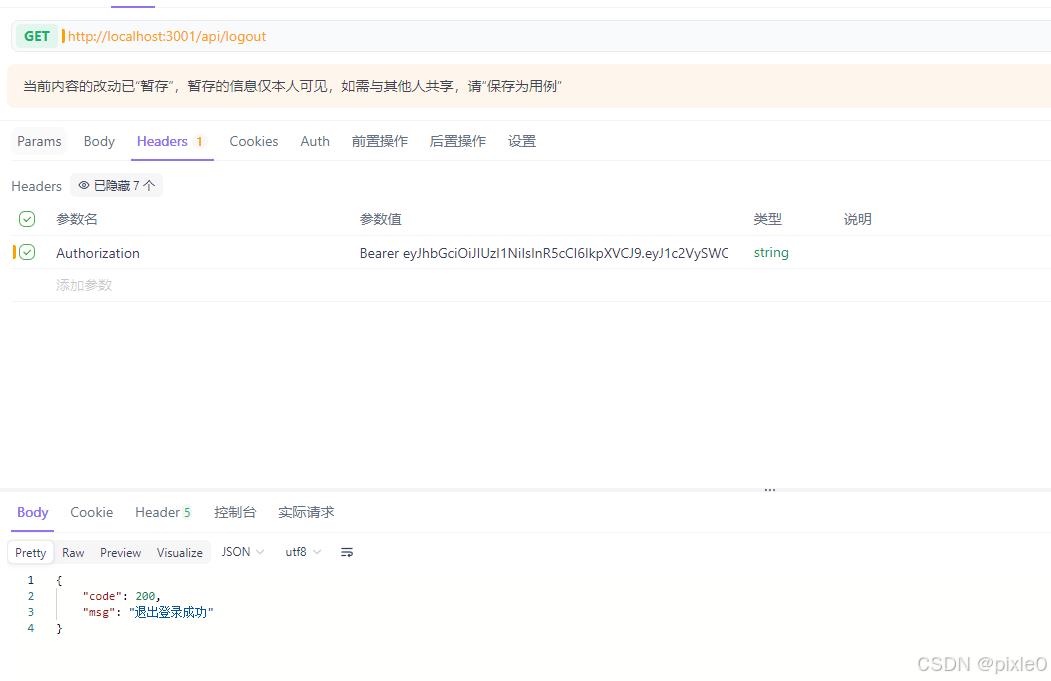The image size is (1051, 681).
Task: Select the Bearer token value field
Action: pyautogui.click(x=545, y=252)
